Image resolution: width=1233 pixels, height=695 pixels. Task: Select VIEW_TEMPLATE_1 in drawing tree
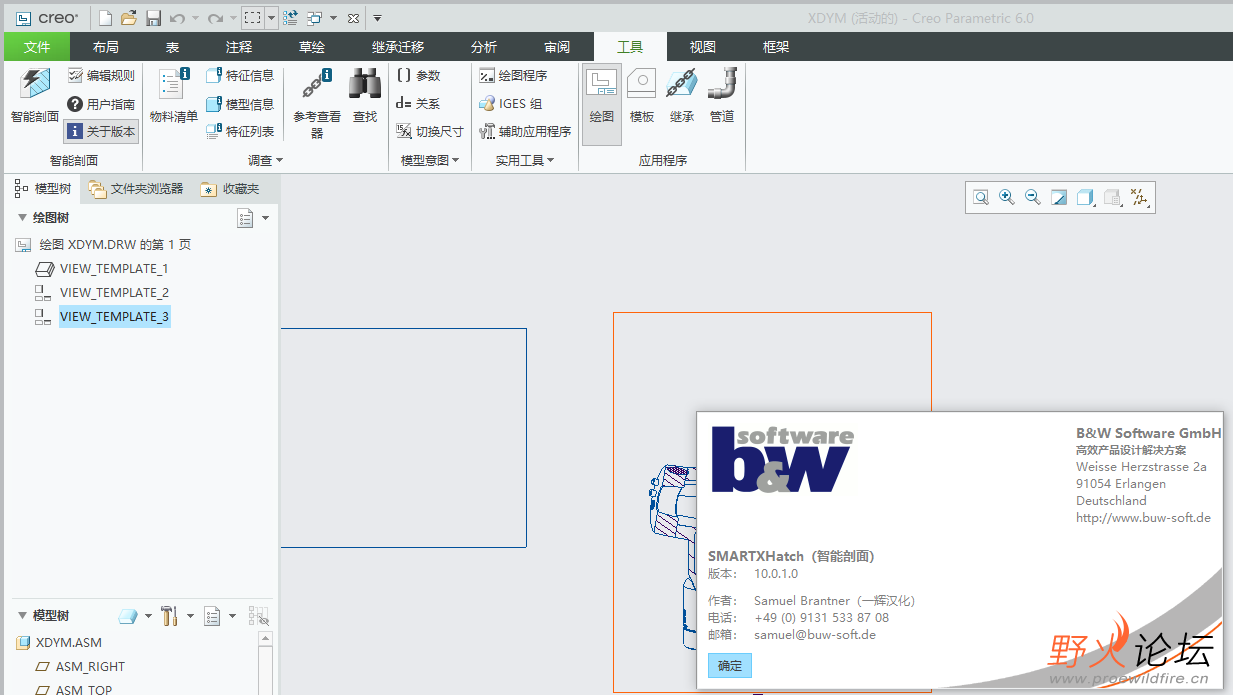114,268
